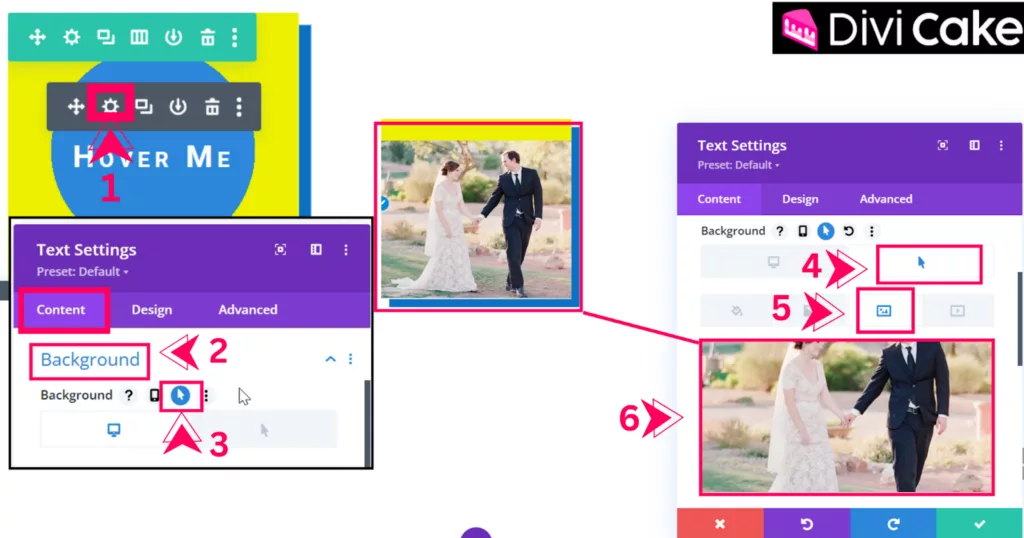Viewport: 1024px width, 538px height.
Task: Snap the left Text Settings panel to sidebar
Action: point(316,249)
